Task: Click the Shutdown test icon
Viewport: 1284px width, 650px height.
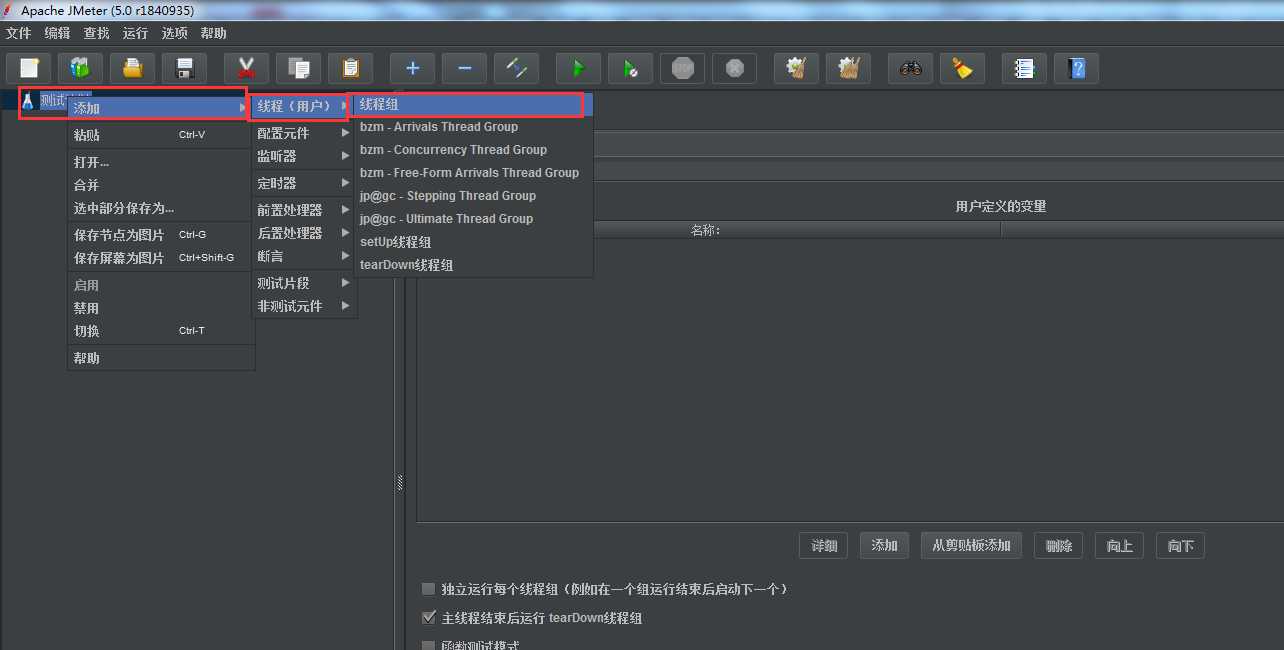Action: tap(734, 68)
